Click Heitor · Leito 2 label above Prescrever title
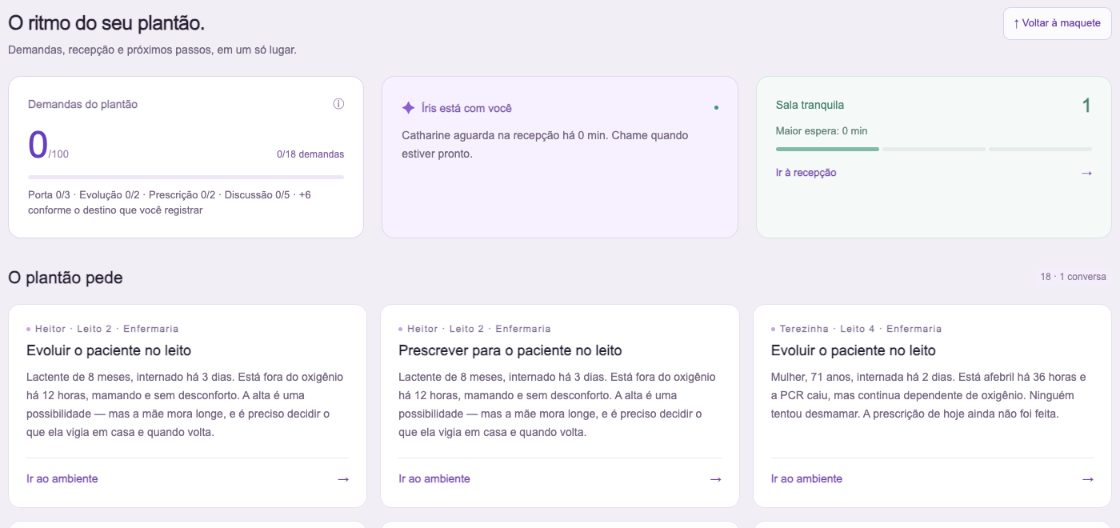Image resolution: width=1120 pixels, height=528 pixels. (474, 329)
